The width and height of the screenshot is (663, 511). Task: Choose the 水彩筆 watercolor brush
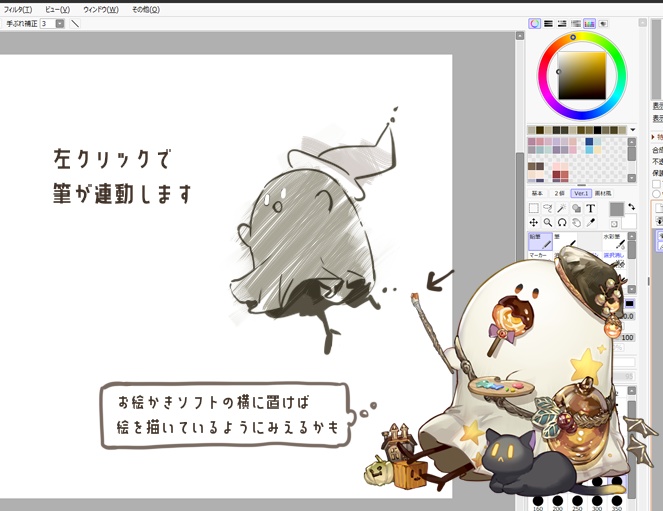(x=614, y=241)
